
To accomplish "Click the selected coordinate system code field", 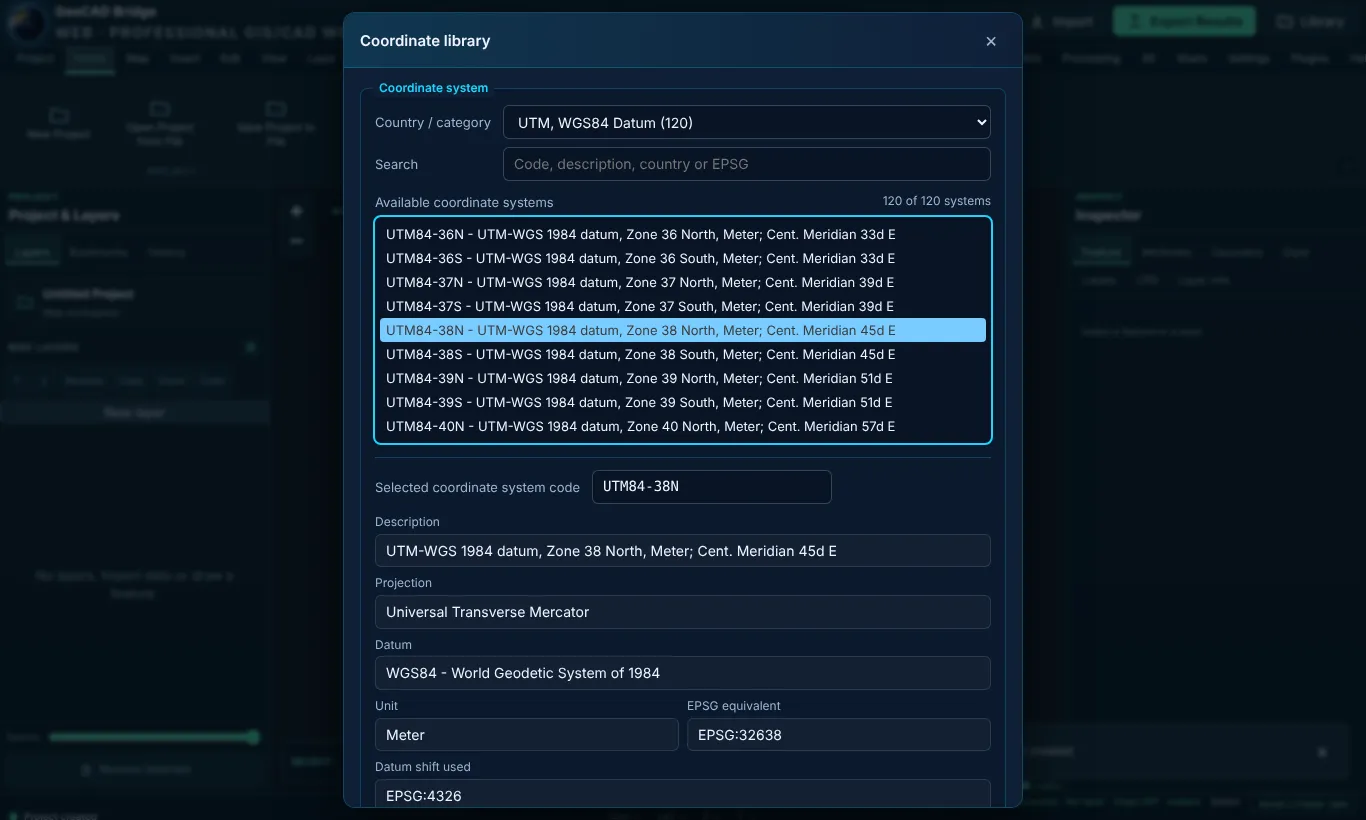I will tap(711, 487).
